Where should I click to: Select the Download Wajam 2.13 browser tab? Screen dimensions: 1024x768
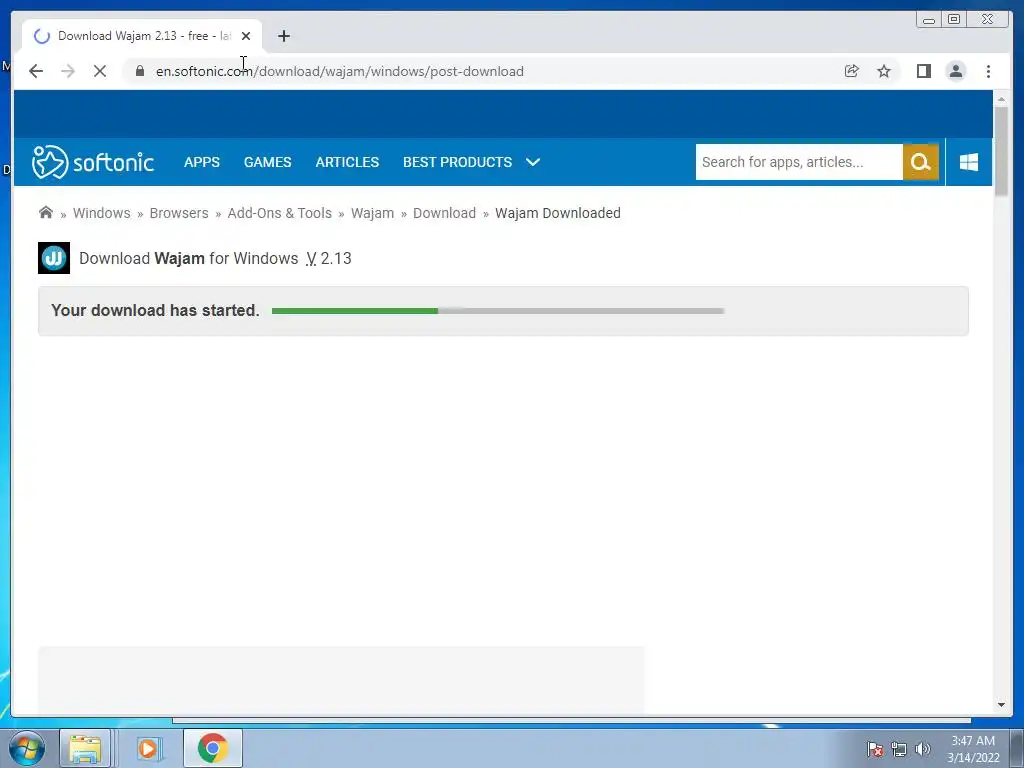pyautogui.click(x=142, y=36)
